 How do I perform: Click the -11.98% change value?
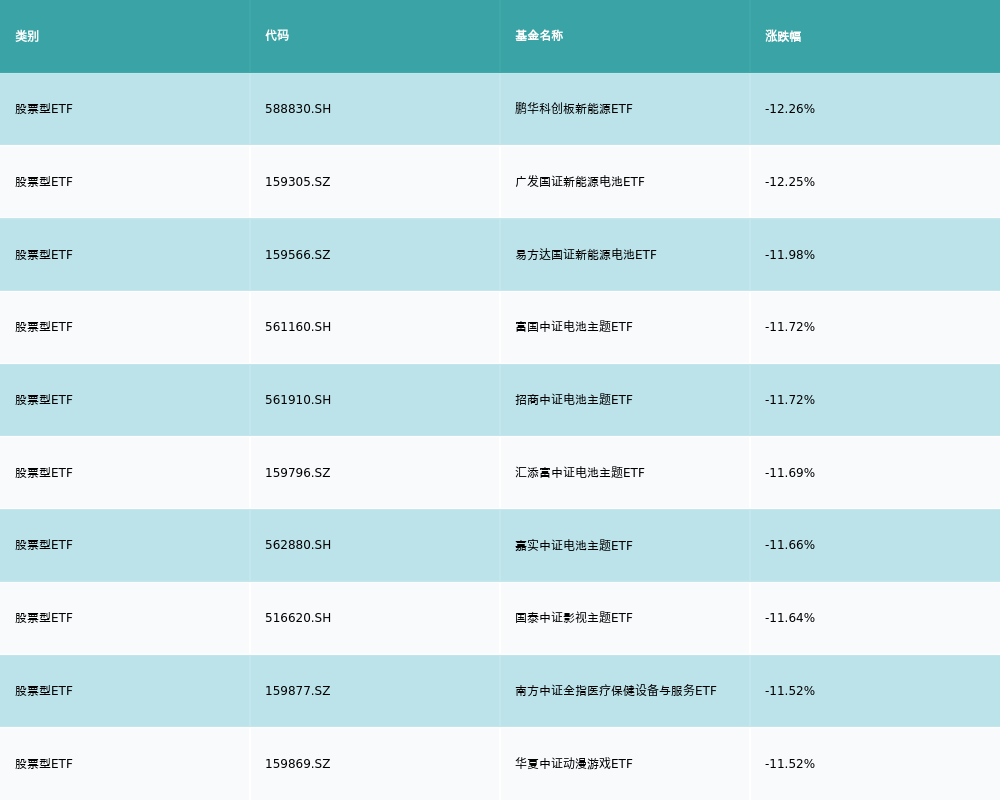click(790, 255)
